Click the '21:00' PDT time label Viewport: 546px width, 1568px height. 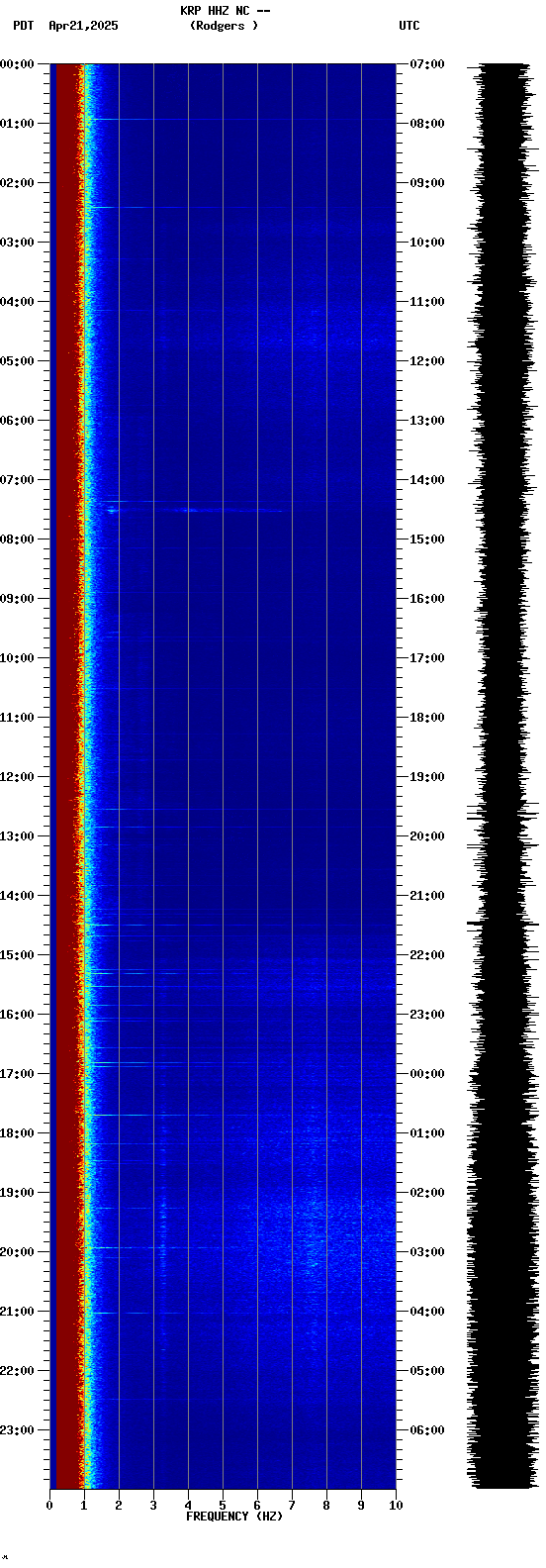(17, 1312)
